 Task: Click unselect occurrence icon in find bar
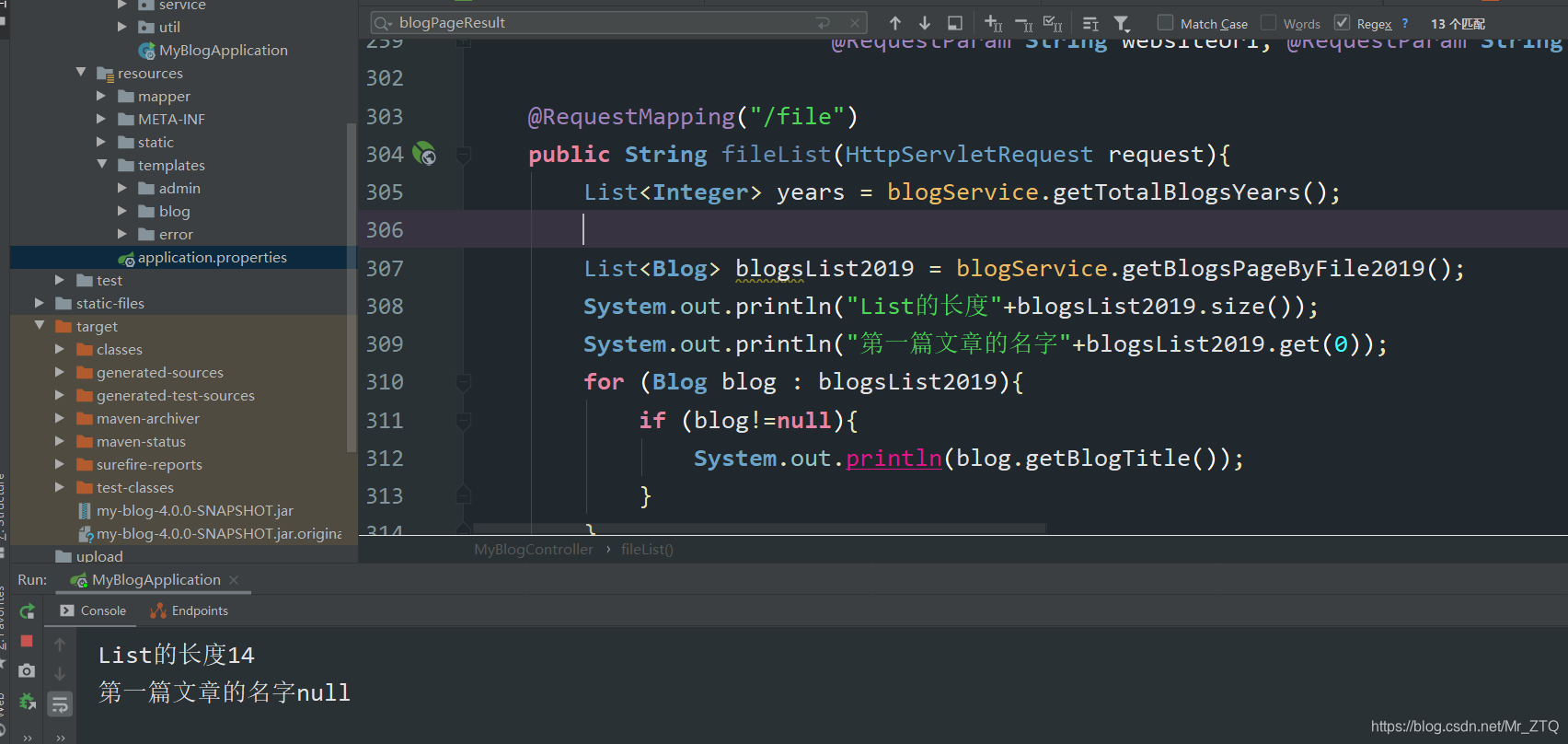[x=1024, y=24]
